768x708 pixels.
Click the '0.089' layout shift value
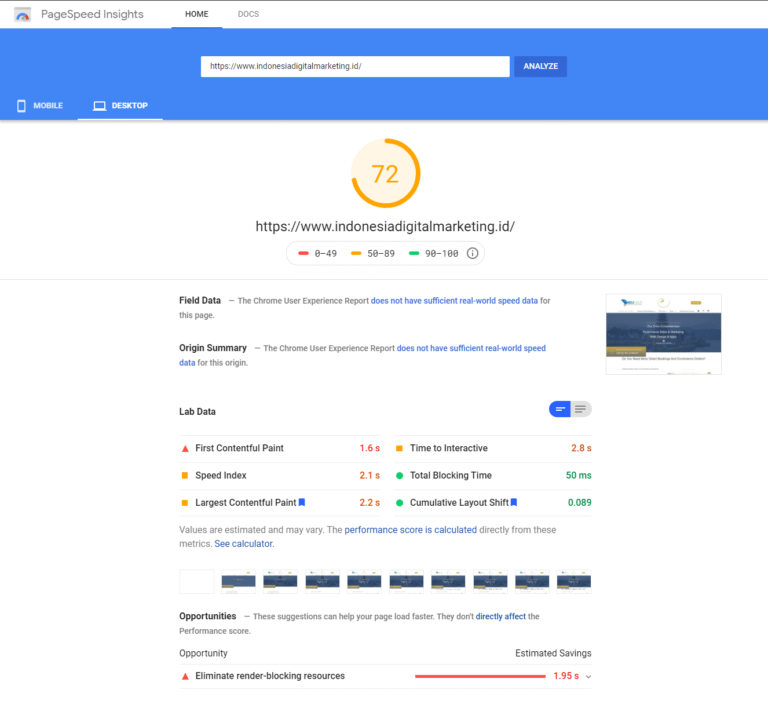[579, 502]
